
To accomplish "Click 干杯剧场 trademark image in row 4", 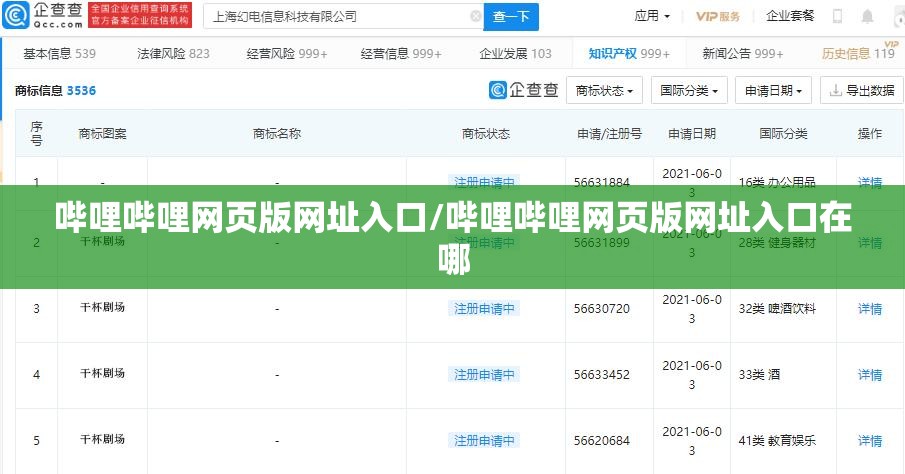I will 102,374.
